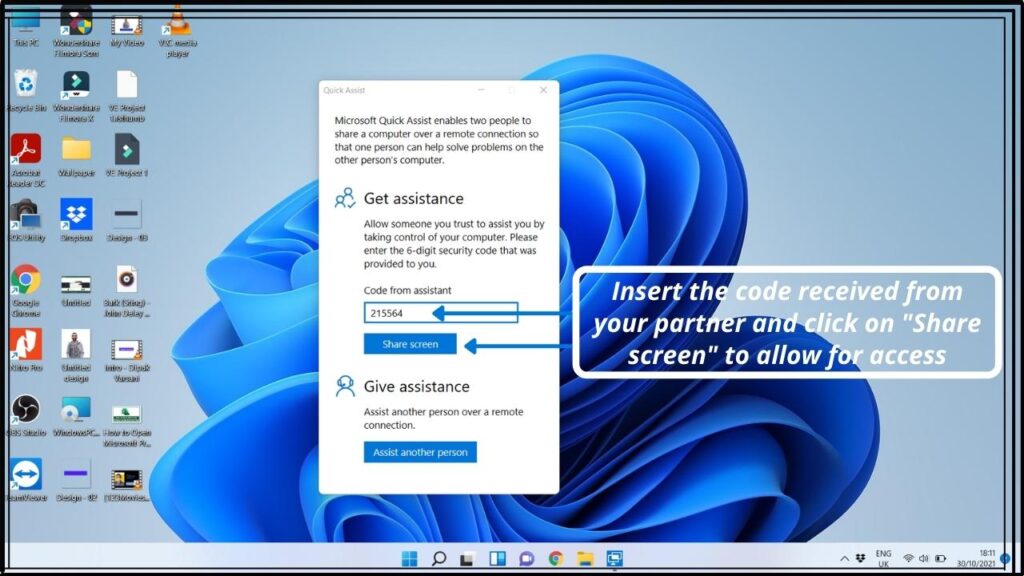
Task: Click the Share screen button
Action: (x=410, y=344)
